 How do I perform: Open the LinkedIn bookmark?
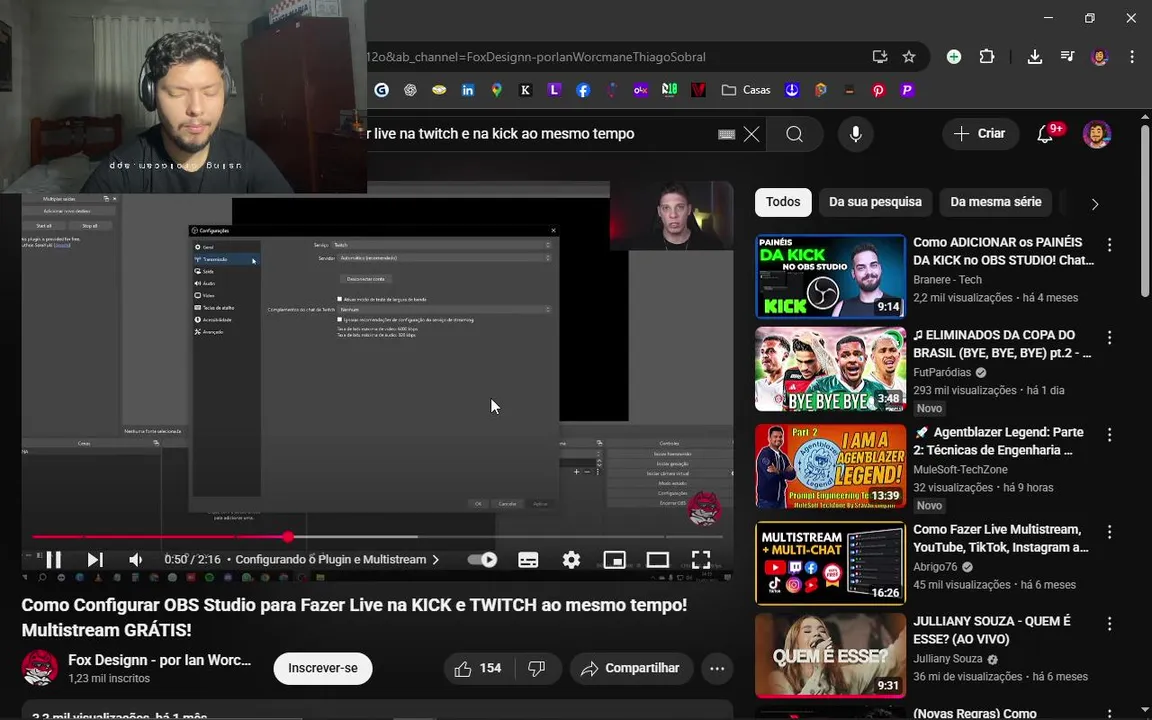[x=468, y=90]
